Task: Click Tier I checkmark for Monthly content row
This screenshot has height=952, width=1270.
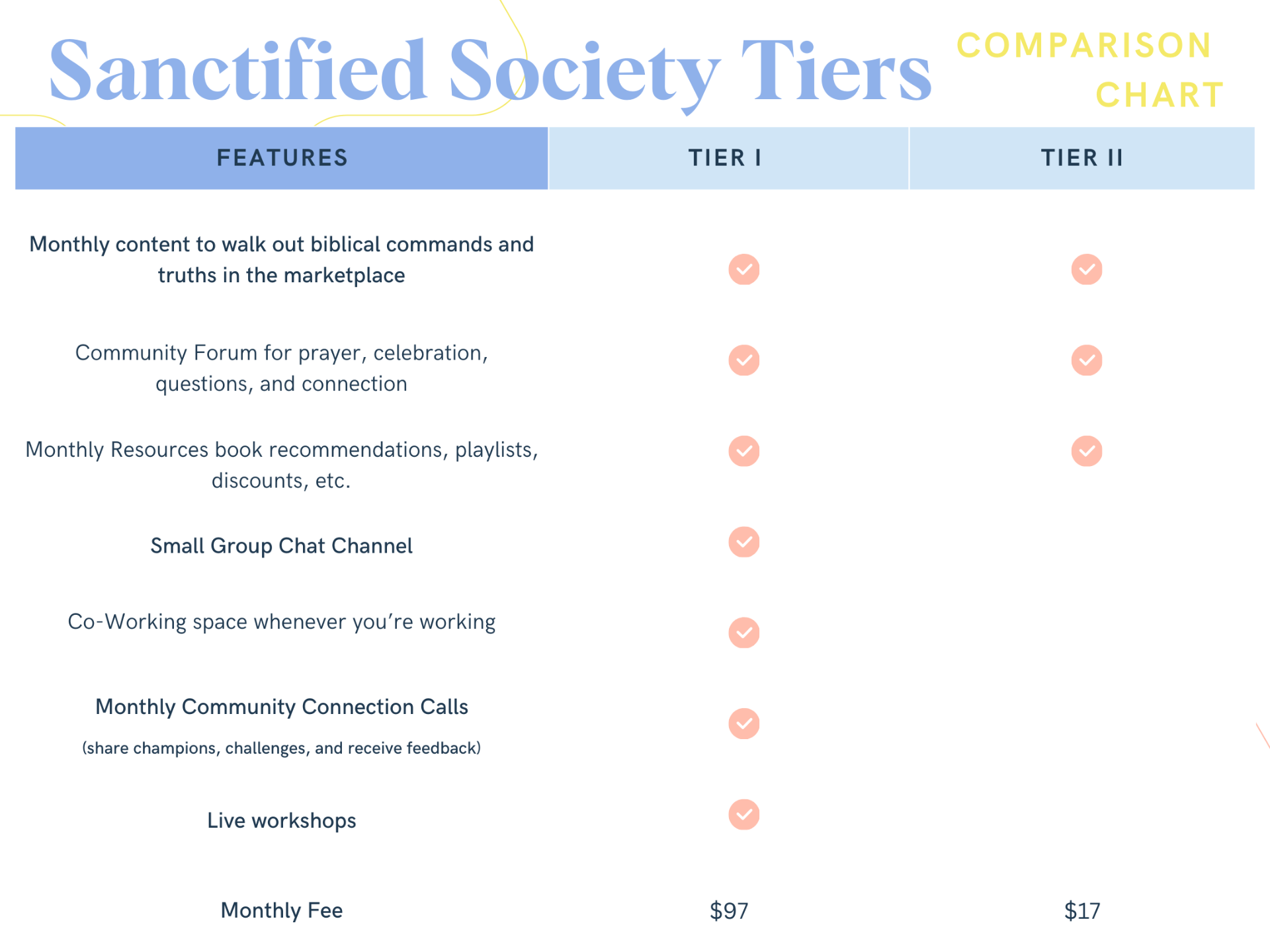Action: 743,269
